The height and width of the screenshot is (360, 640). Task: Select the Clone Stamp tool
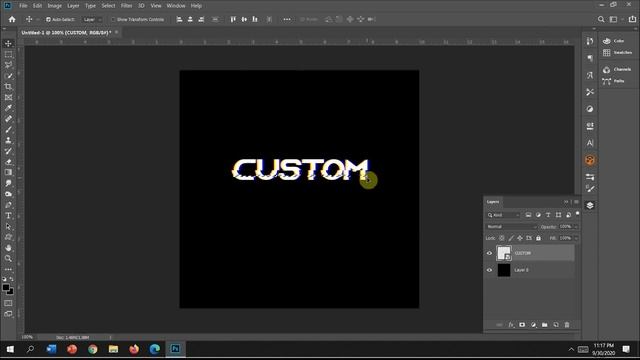[x=8, y=140]
